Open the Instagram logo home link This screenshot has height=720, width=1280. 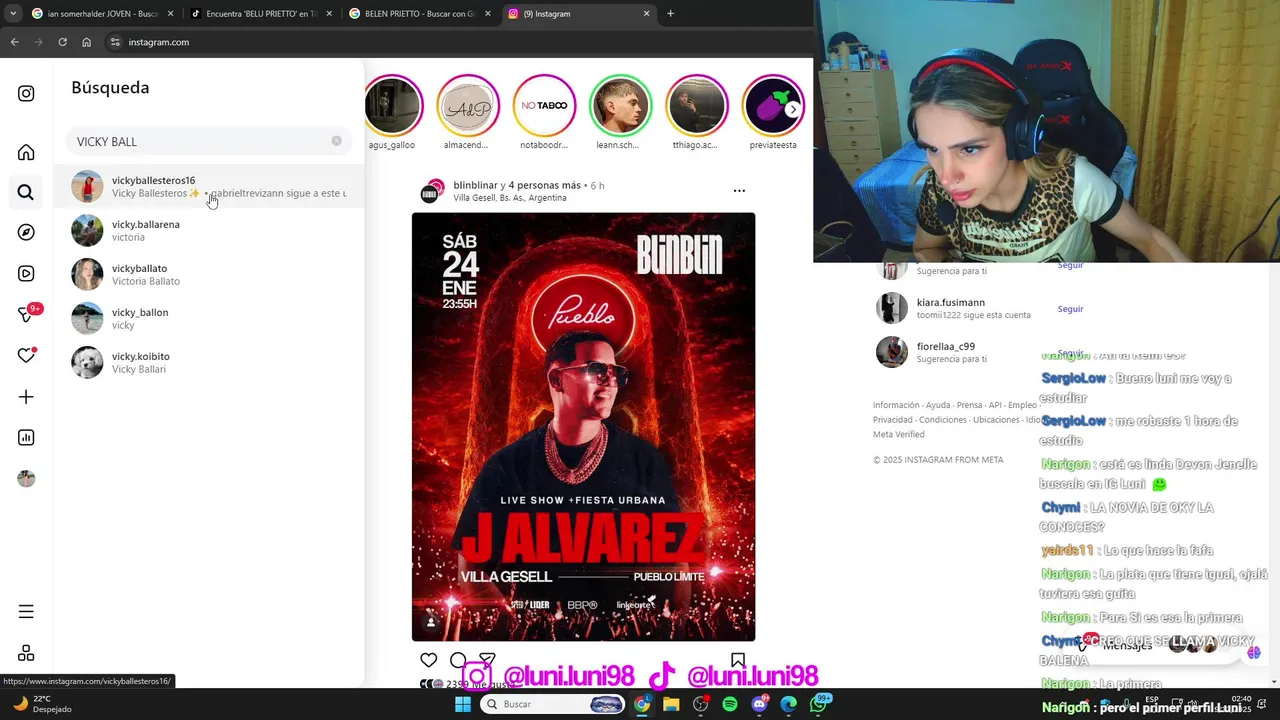[26, 94]
